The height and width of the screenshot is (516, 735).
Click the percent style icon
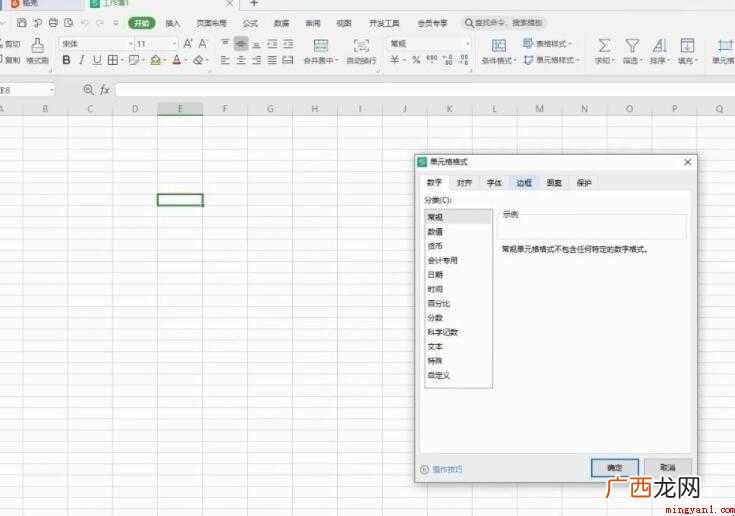[x=416, y=60]
